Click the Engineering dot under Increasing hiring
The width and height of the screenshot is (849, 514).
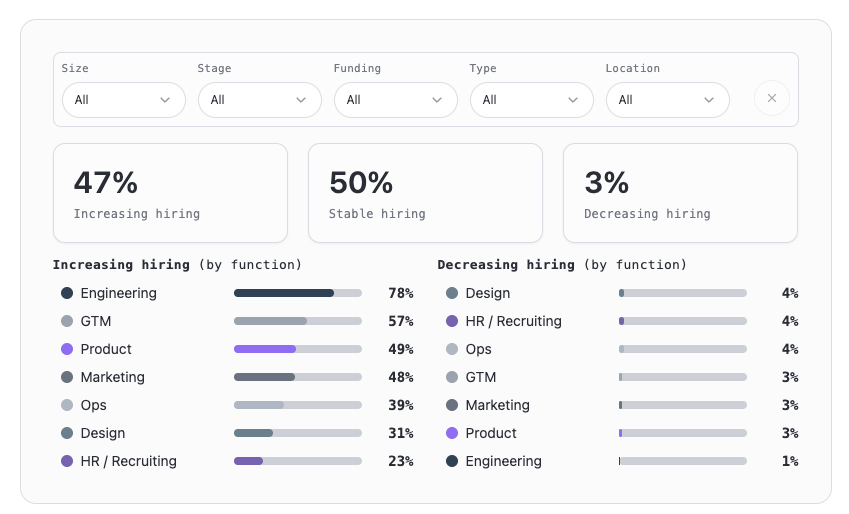pos(67,293)
